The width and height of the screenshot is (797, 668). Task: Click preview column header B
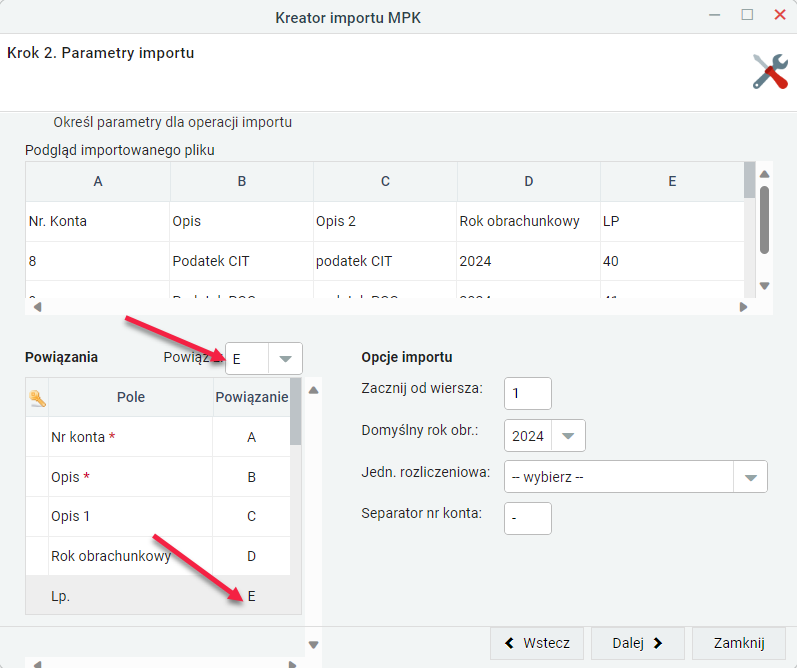tap(241, 181)
